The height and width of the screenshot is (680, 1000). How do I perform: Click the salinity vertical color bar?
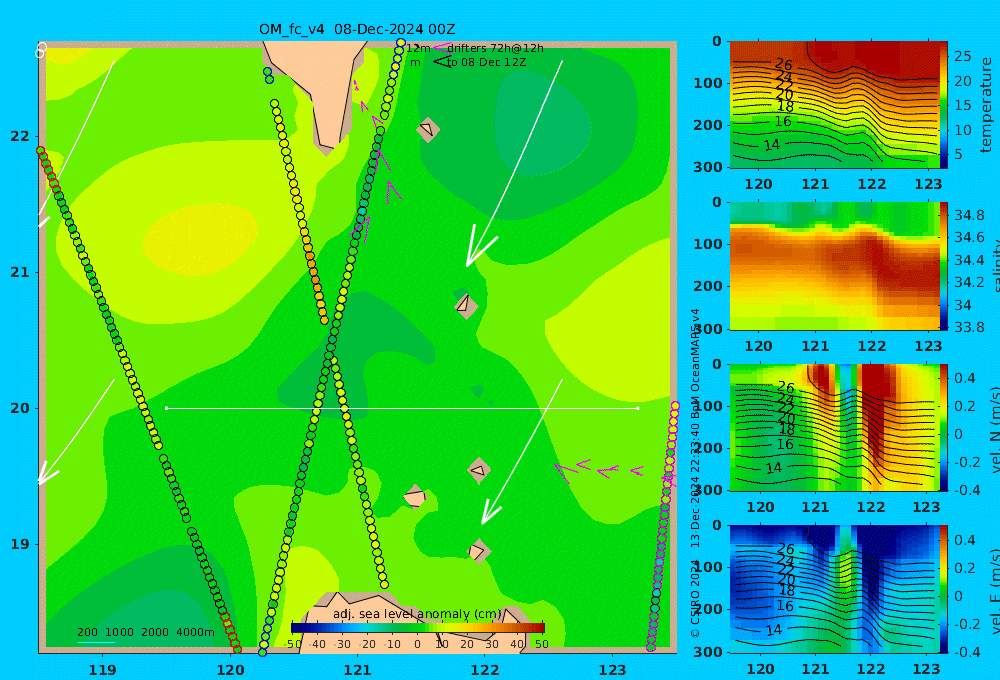[944, 266]
